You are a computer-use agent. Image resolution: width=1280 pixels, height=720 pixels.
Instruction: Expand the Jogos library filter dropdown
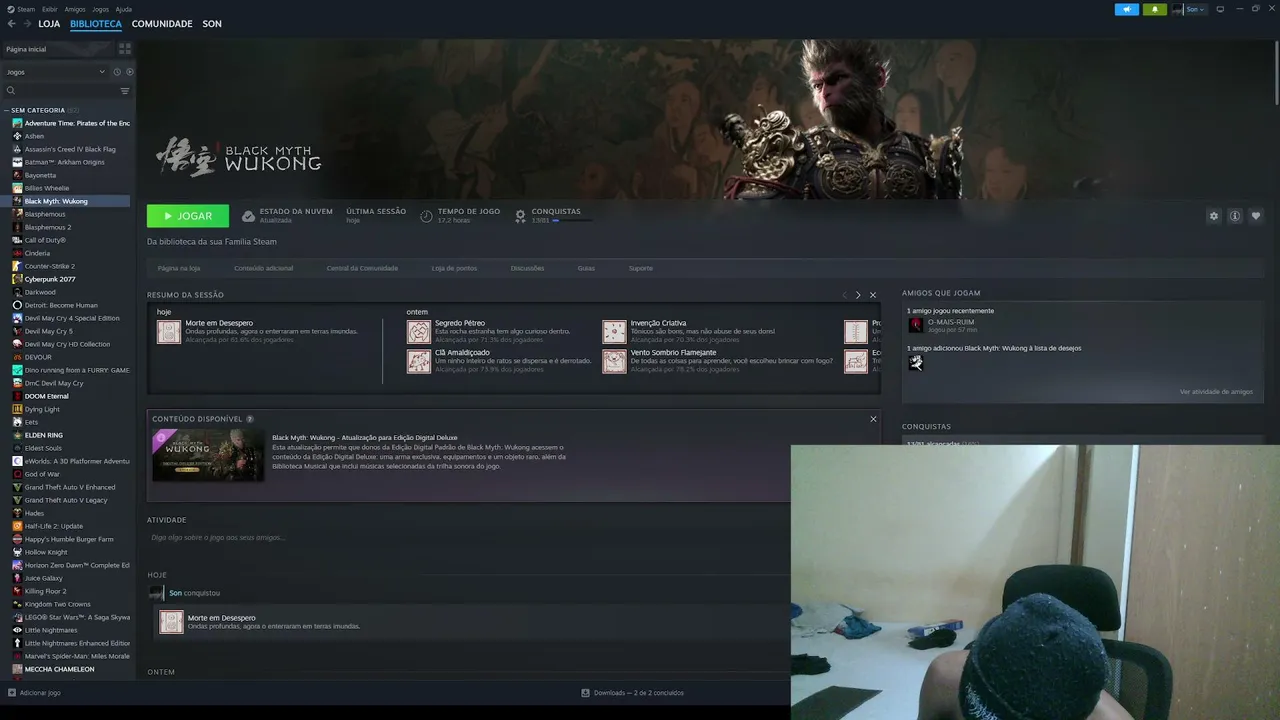point(55,72)
